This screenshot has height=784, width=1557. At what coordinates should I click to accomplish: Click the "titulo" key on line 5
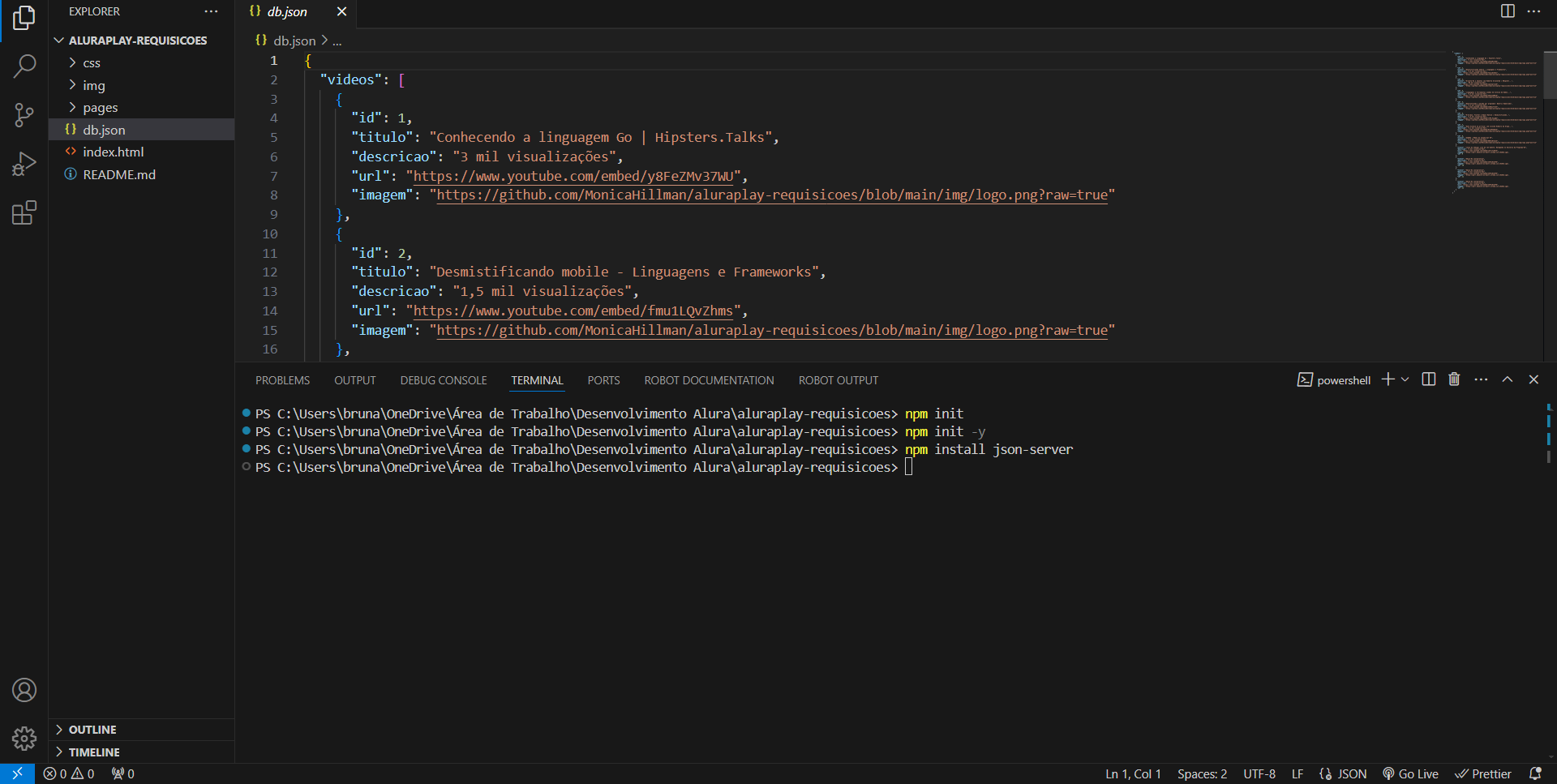pyautogui.click(x=381, y=137)
